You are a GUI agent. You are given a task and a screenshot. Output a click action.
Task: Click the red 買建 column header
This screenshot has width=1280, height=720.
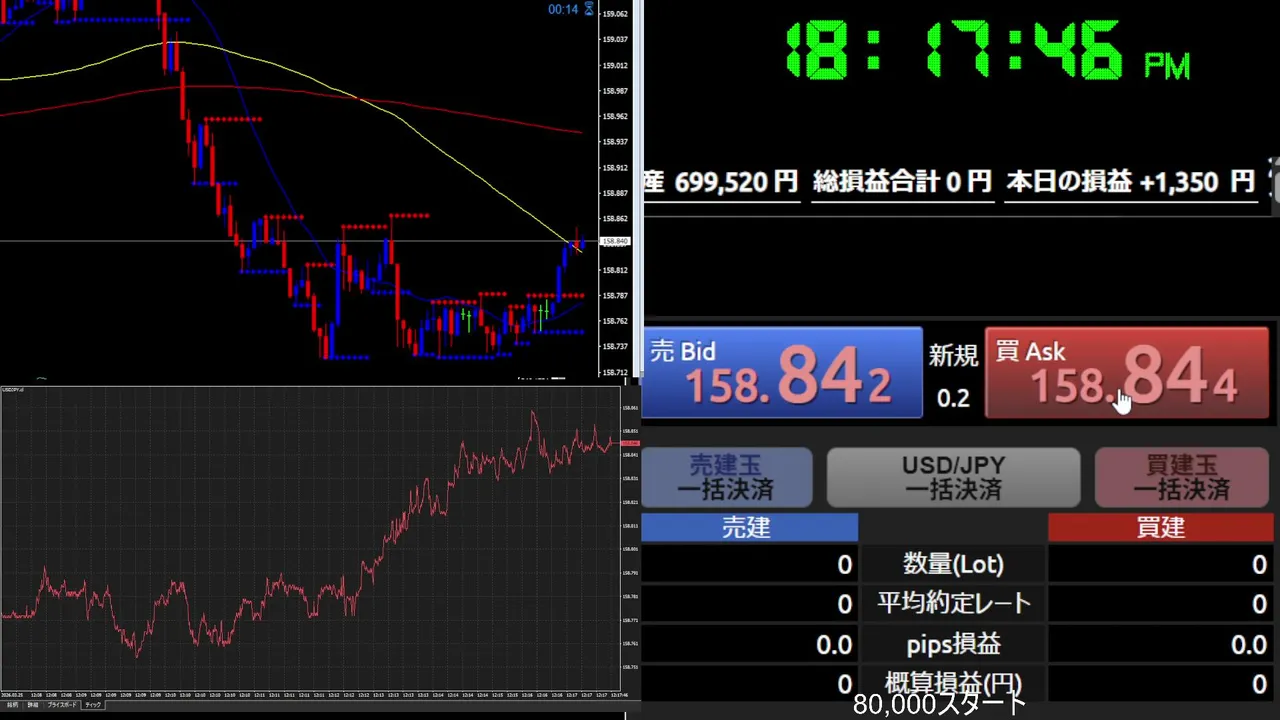point(1159,528)
